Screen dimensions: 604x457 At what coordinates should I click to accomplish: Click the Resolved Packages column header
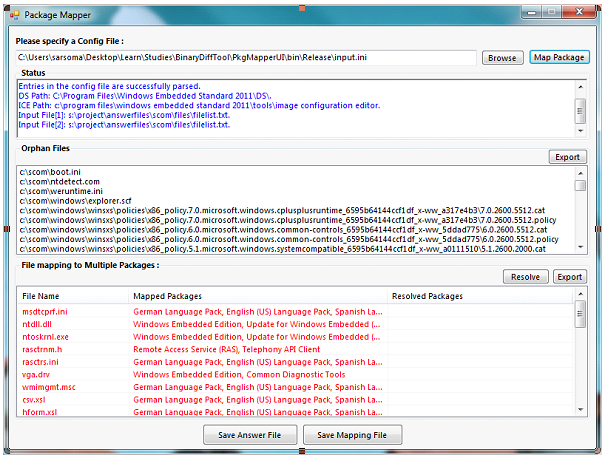480,296
